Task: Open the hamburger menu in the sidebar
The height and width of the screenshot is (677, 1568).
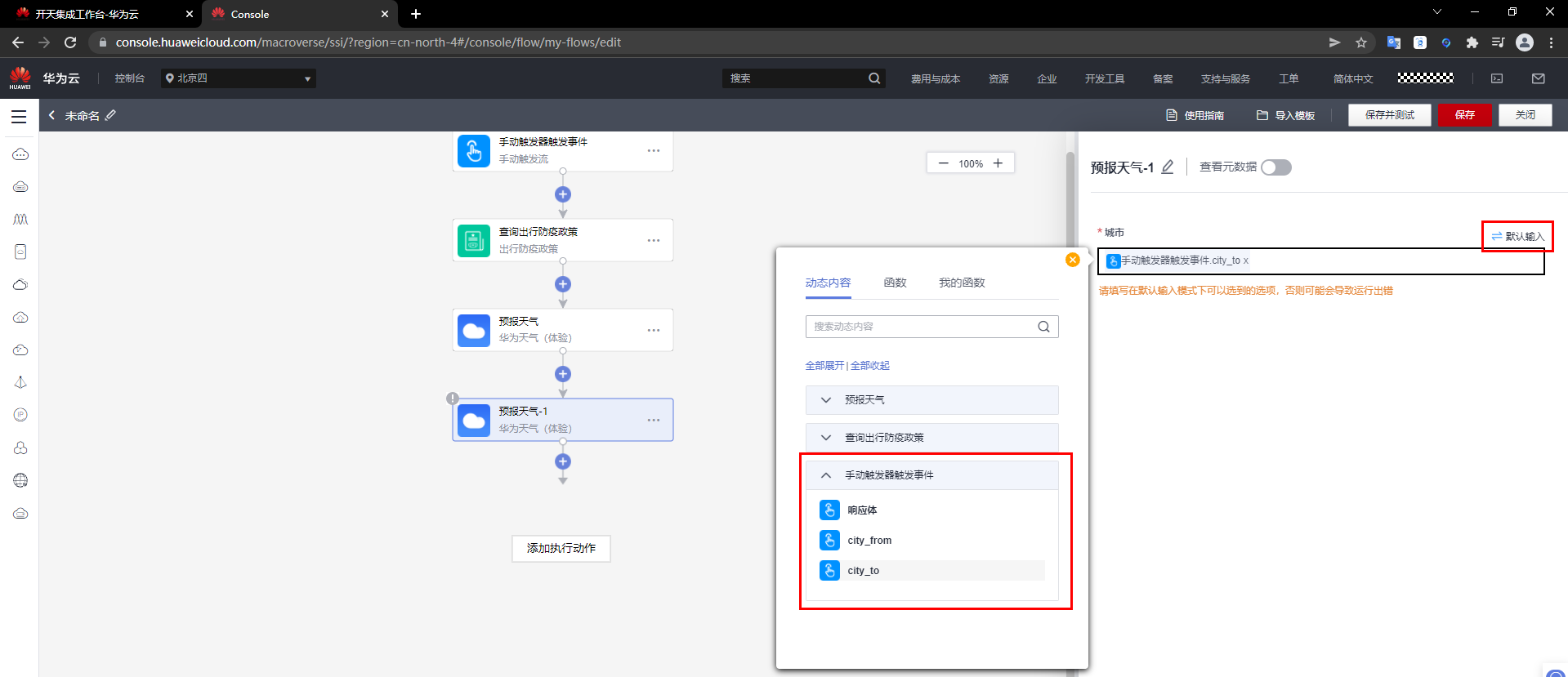Action: [x=19, y=116]
